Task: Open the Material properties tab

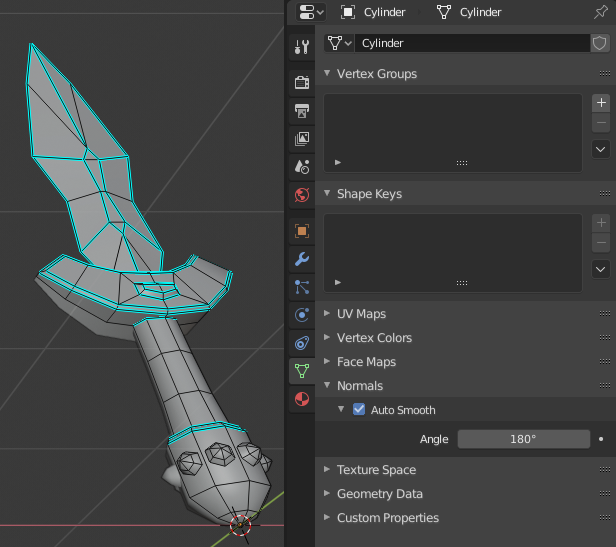Action: [x=302, y=399]
